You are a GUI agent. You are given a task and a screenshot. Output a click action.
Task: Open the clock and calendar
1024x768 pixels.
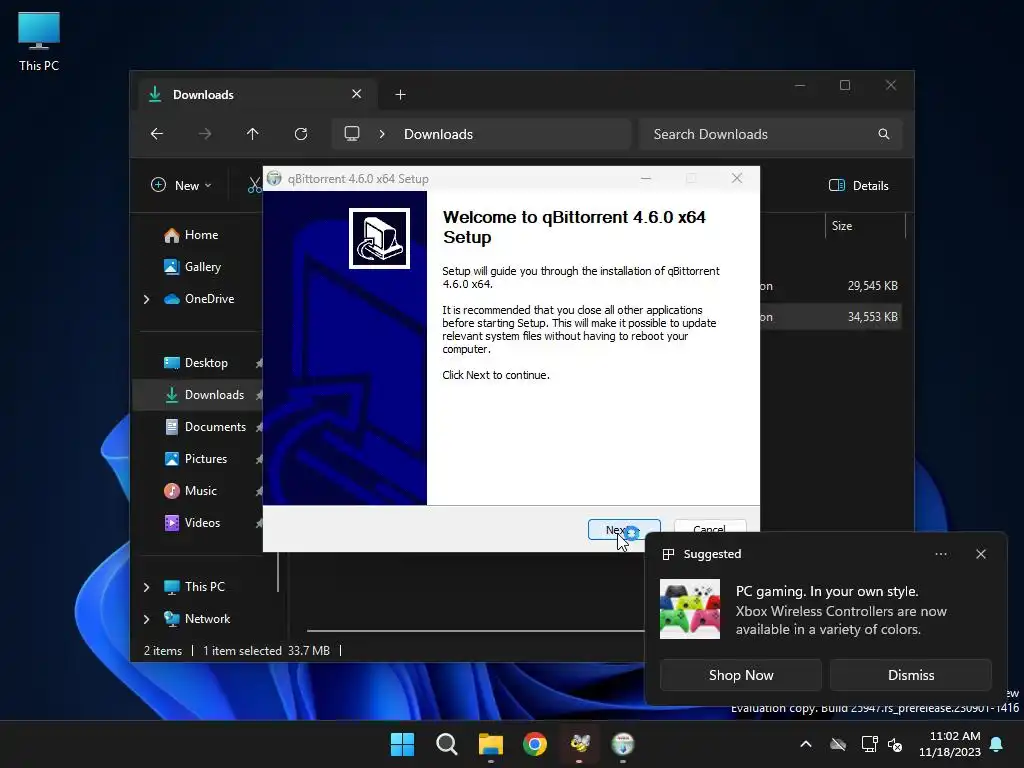pos(950,744)
